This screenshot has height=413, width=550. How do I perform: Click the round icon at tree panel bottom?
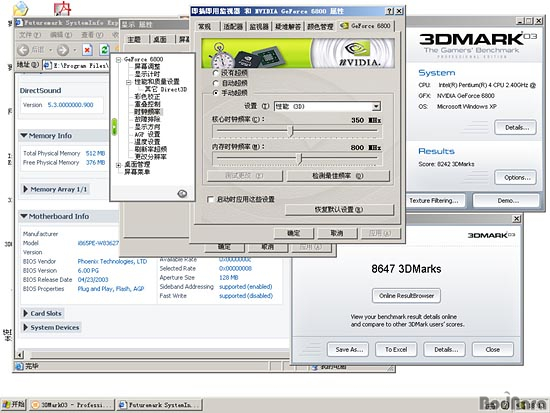[182, 193]
